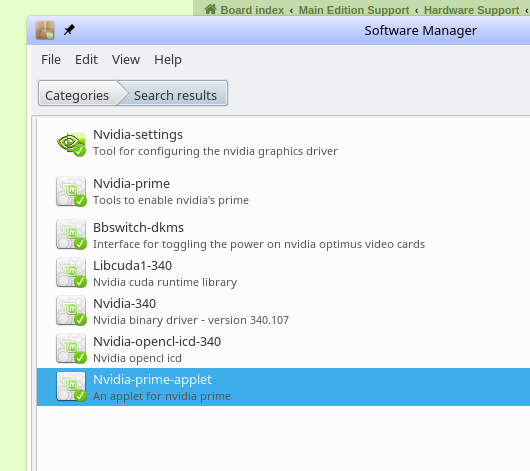
Task: Open Board index link in browser behind
Action: click(x=252, y=10)
